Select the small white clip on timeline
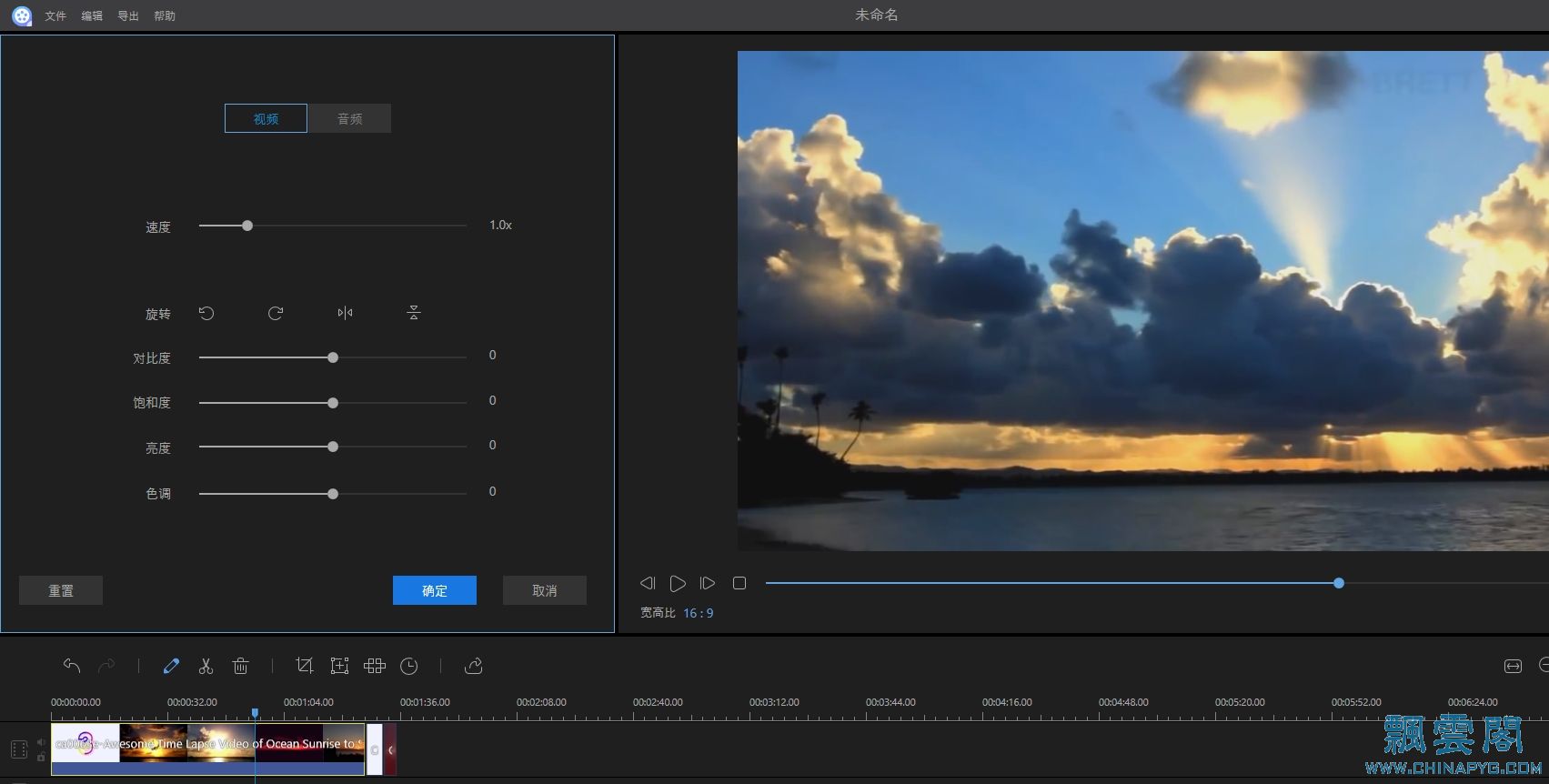The height and width of the screenshot is (784, 1549). [375, 749]
